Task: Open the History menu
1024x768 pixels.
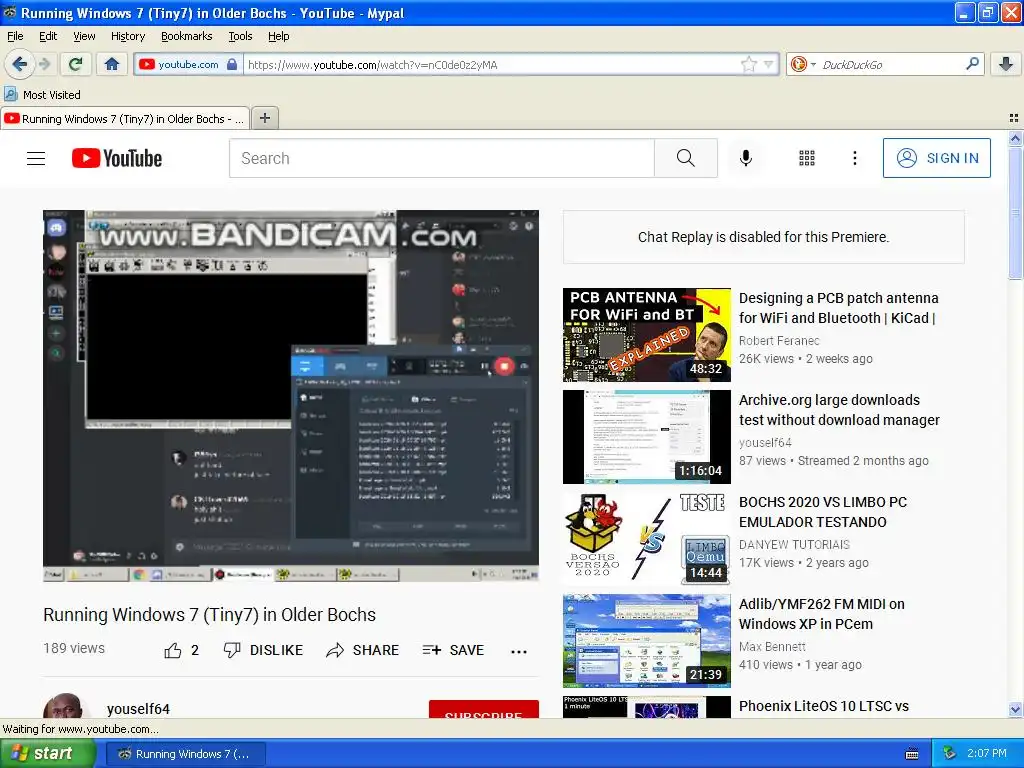Action: (127, 36)
